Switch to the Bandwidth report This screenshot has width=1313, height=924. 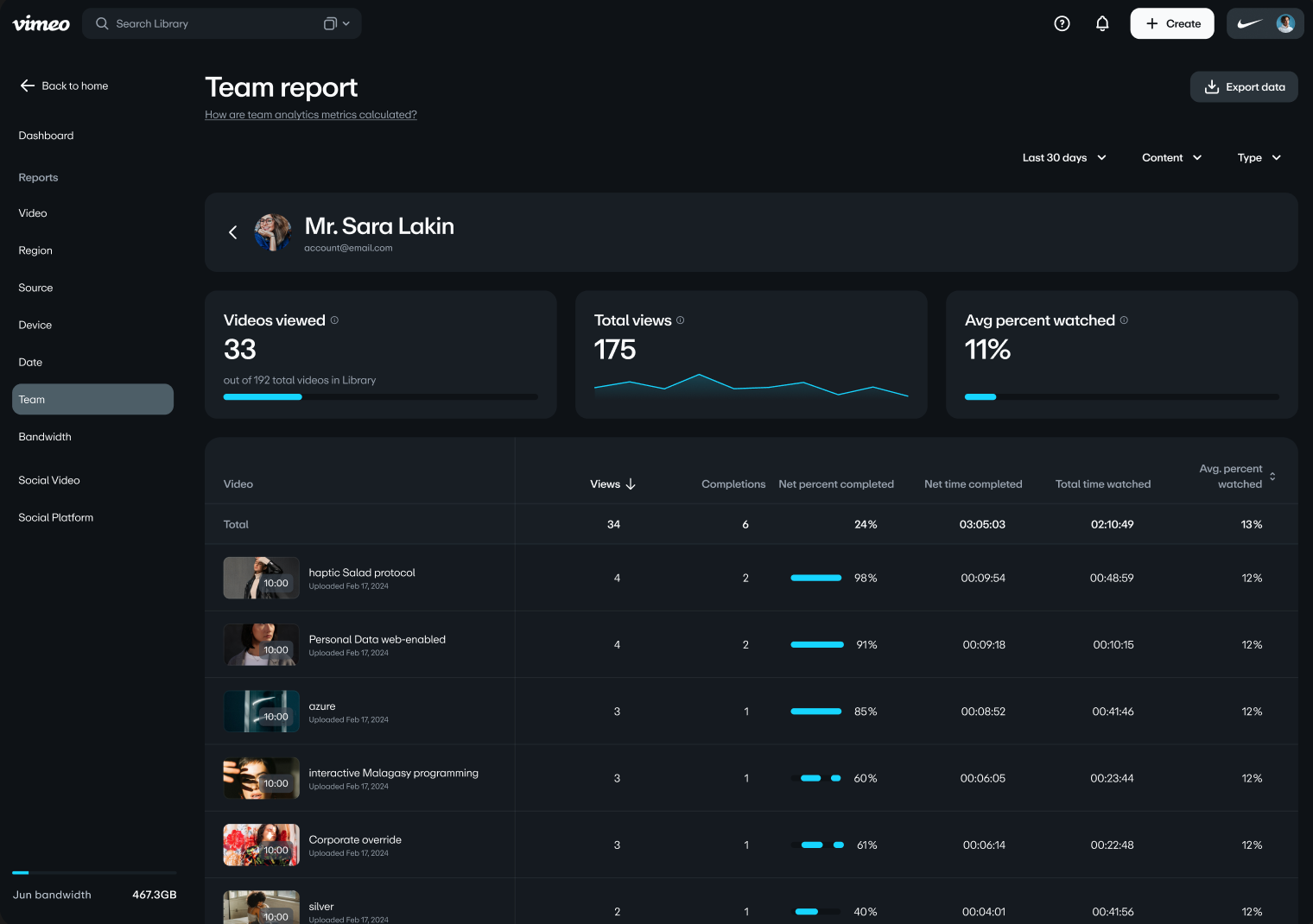point(45,436)
